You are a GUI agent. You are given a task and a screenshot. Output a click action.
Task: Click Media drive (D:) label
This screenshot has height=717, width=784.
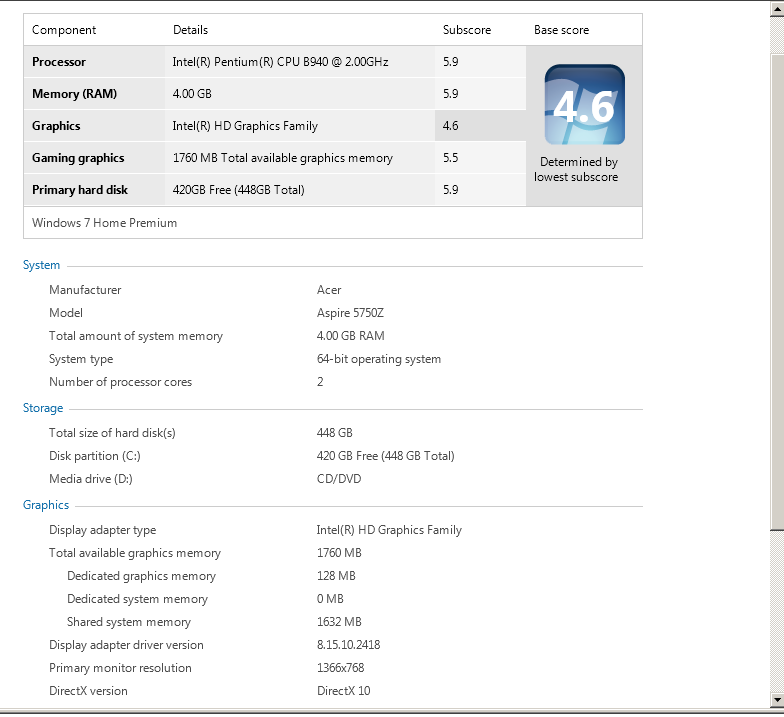coord(91,479)
